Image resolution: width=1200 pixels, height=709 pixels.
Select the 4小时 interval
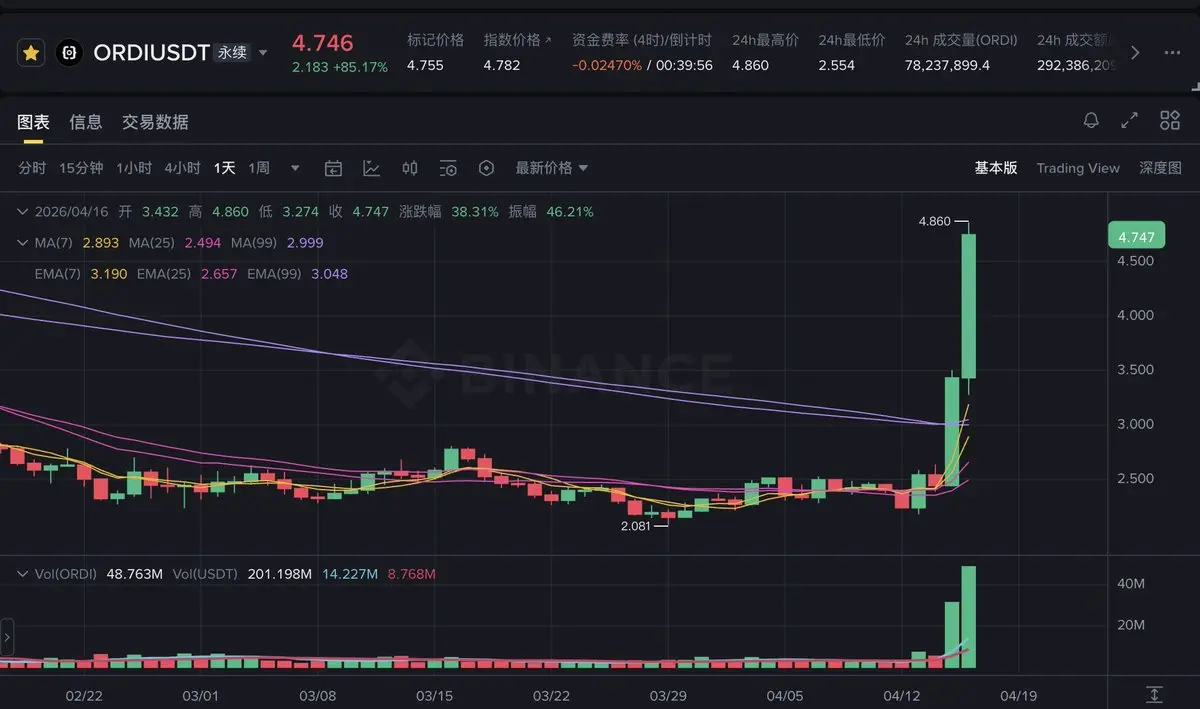coord(183,168)
